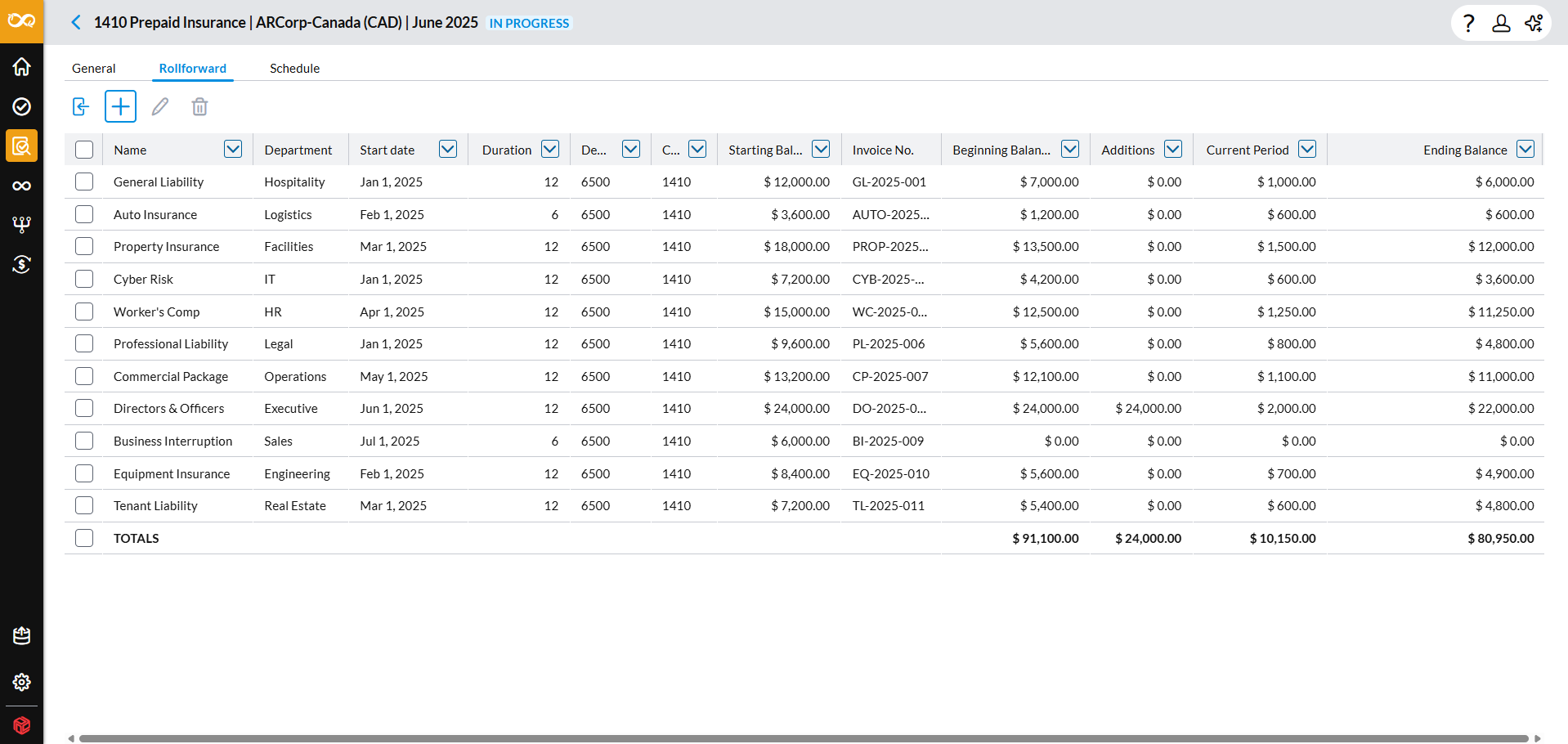
Task: Go back using the blue back arrow
Action: pos(76,22)
